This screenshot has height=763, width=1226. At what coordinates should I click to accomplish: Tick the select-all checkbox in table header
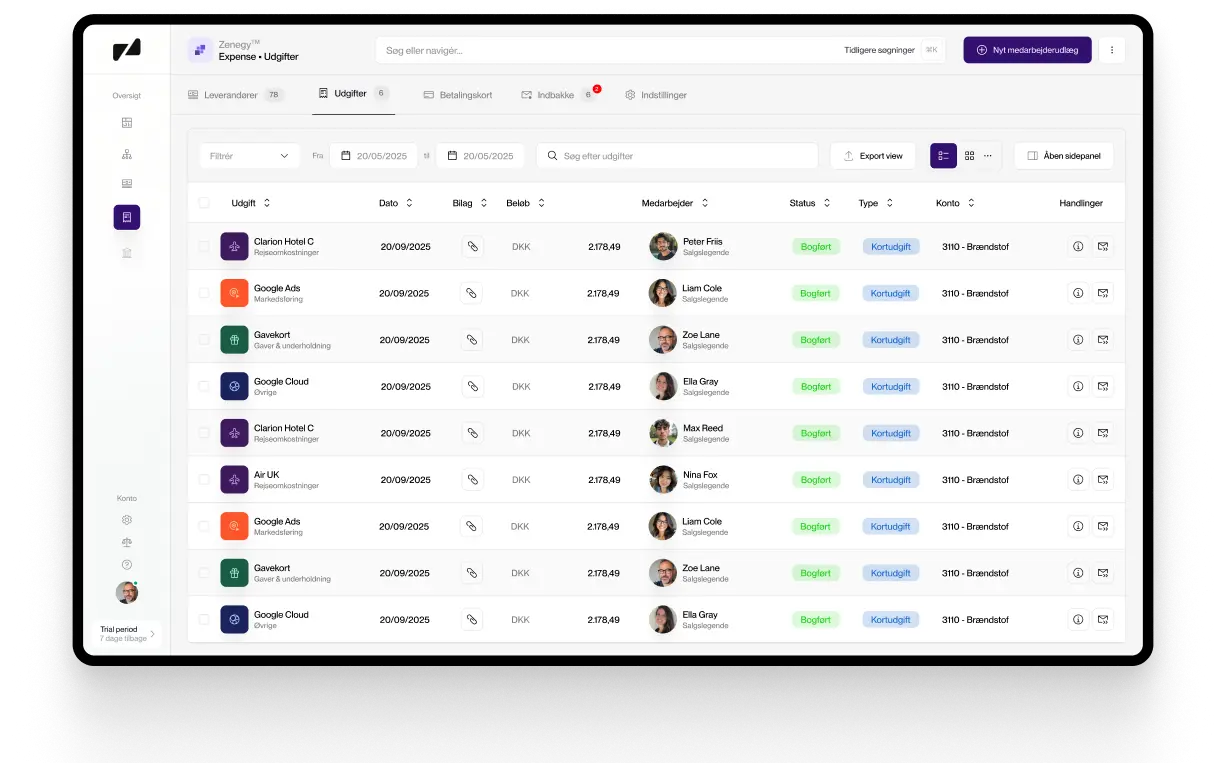point(204,203)
